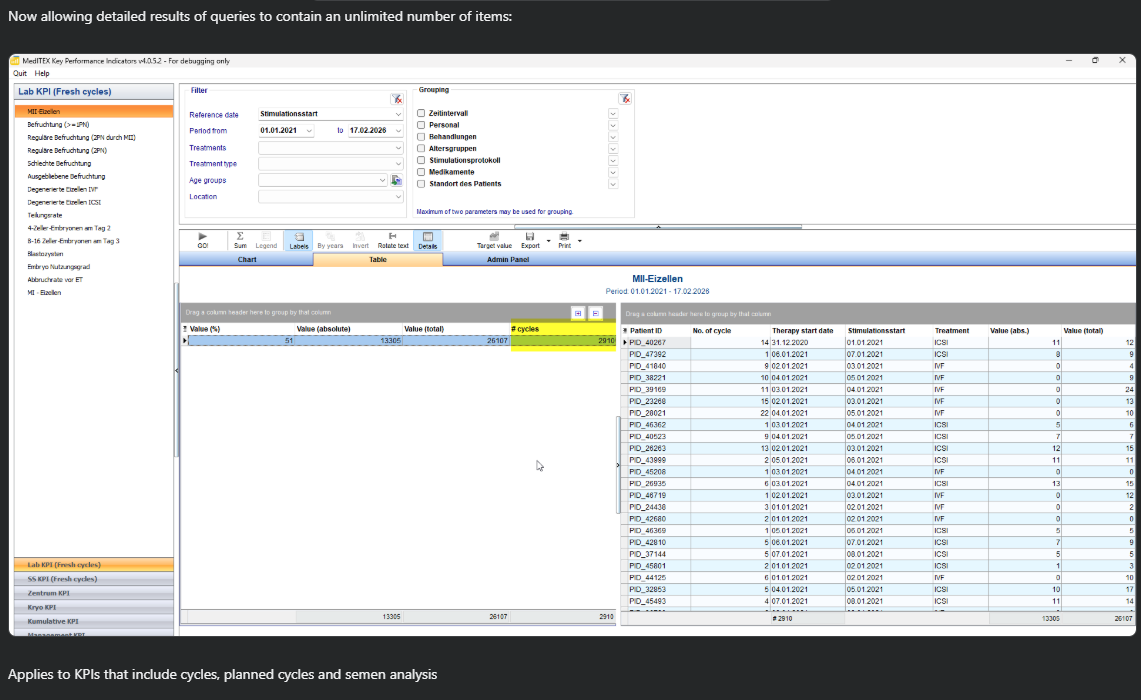Open the dropdown arrow beside Zeitintervall
The height and width of the screenshot is (700, 1141).
(x=613, y=114)
